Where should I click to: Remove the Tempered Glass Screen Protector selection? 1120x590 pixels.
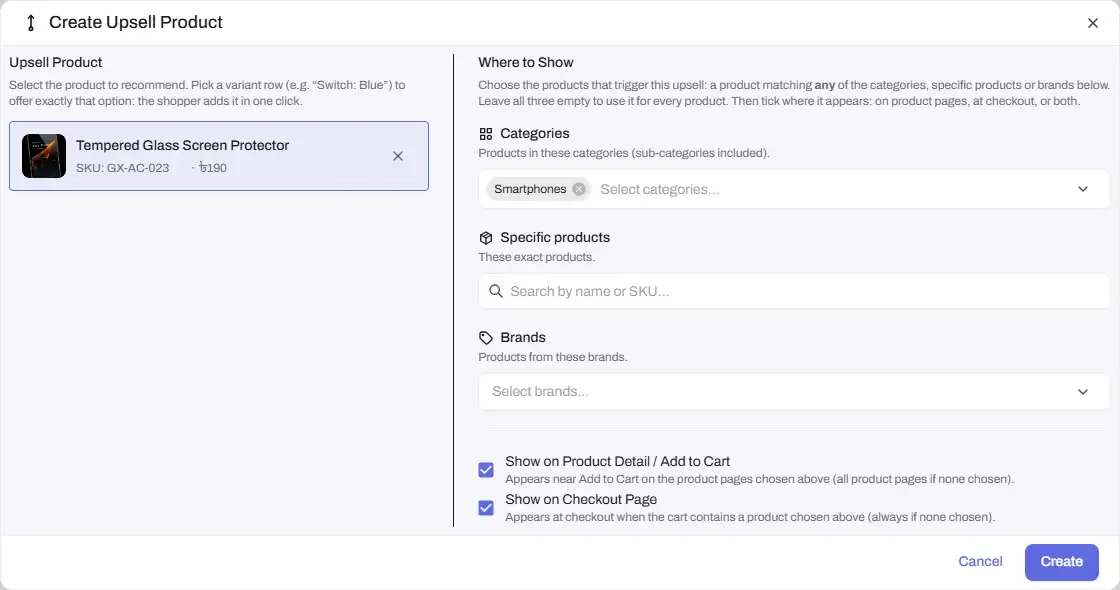(x=398, y=156)
